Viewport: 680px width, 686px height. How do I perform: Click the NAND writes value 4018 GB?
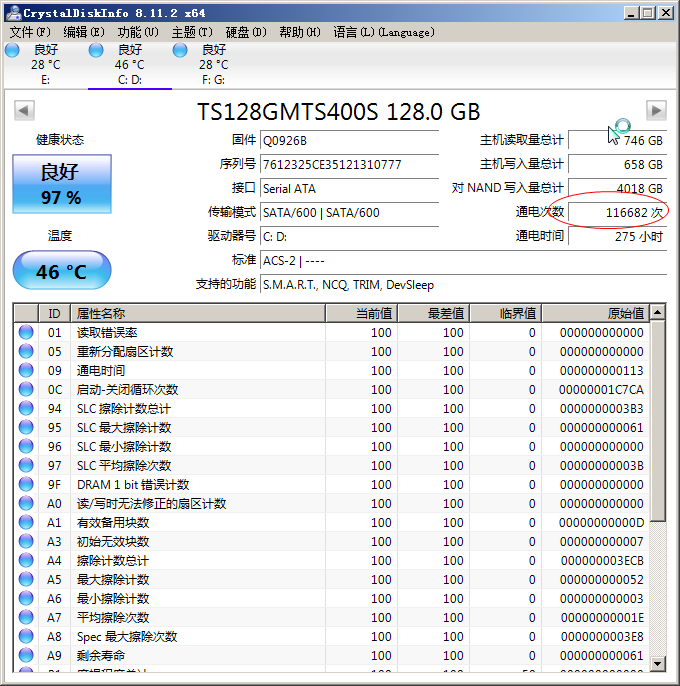[x=617, y=189]
